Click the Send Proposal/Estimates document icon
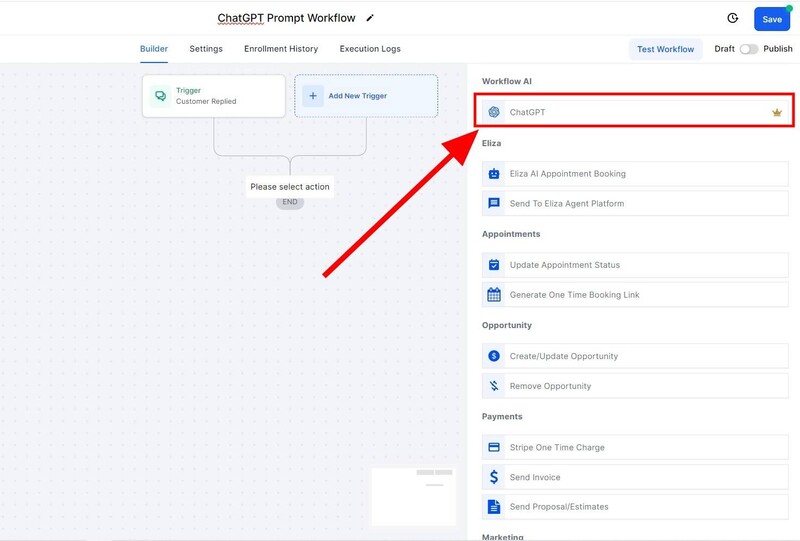Screen dimensions: 800x541 click(494, 506)
